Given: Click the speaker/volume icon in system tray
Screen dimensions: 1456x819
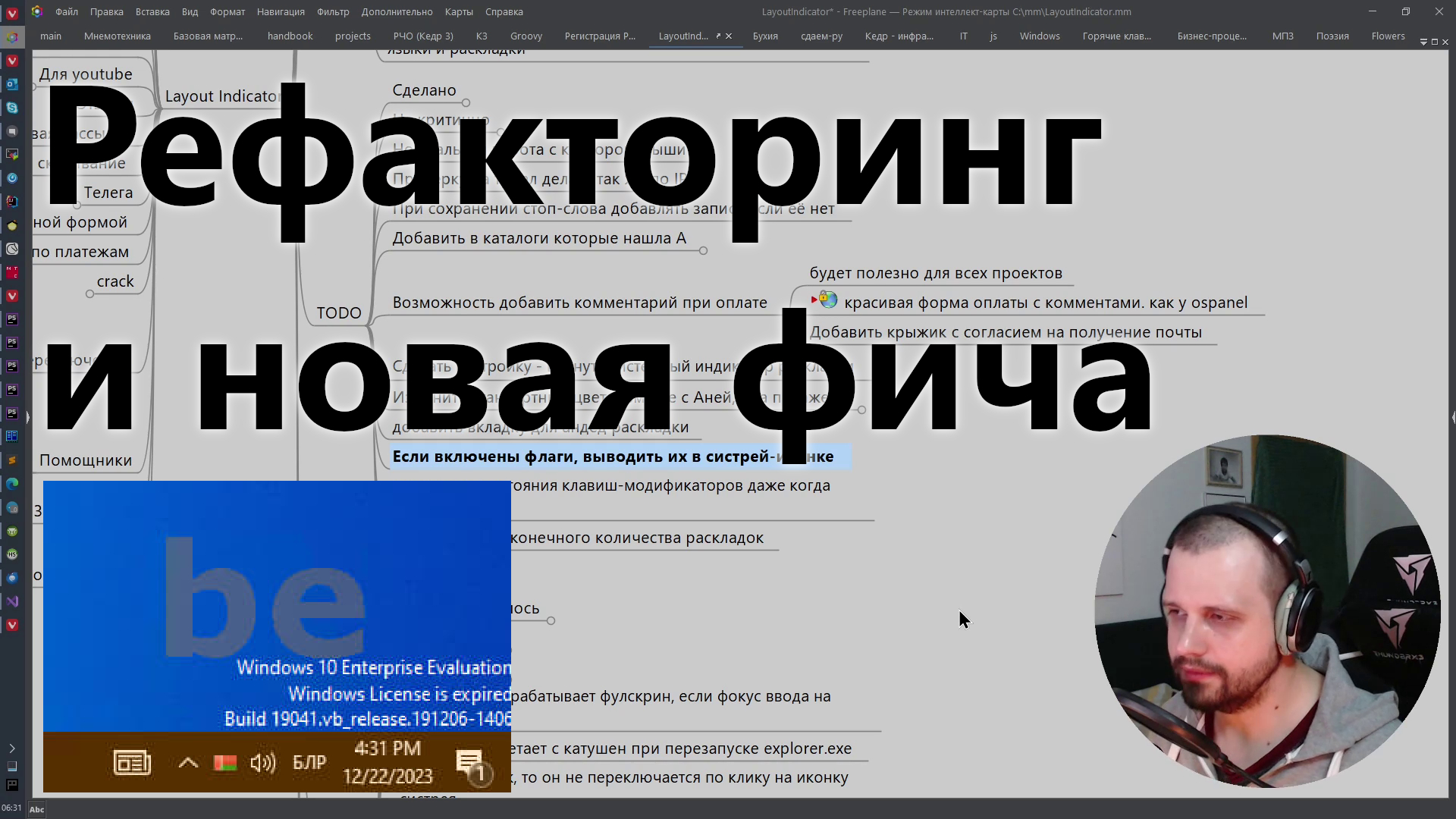Looking at the screenshot, I should tap(262, 762).
